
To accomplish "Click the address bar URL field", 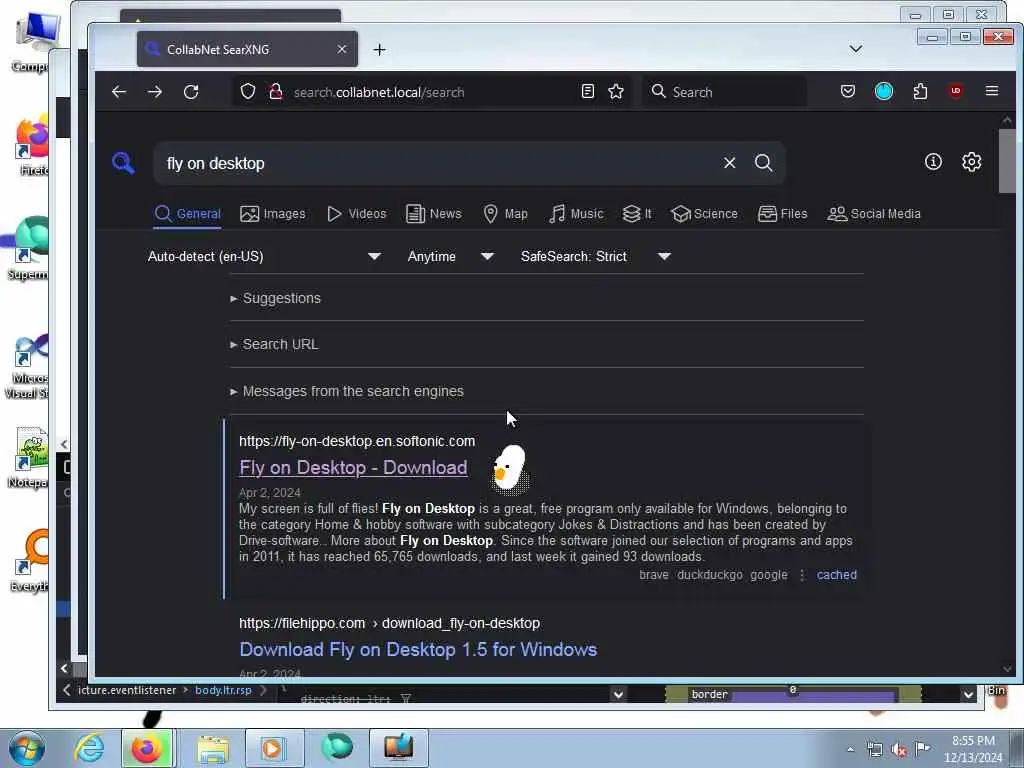I will pos(430,92).
